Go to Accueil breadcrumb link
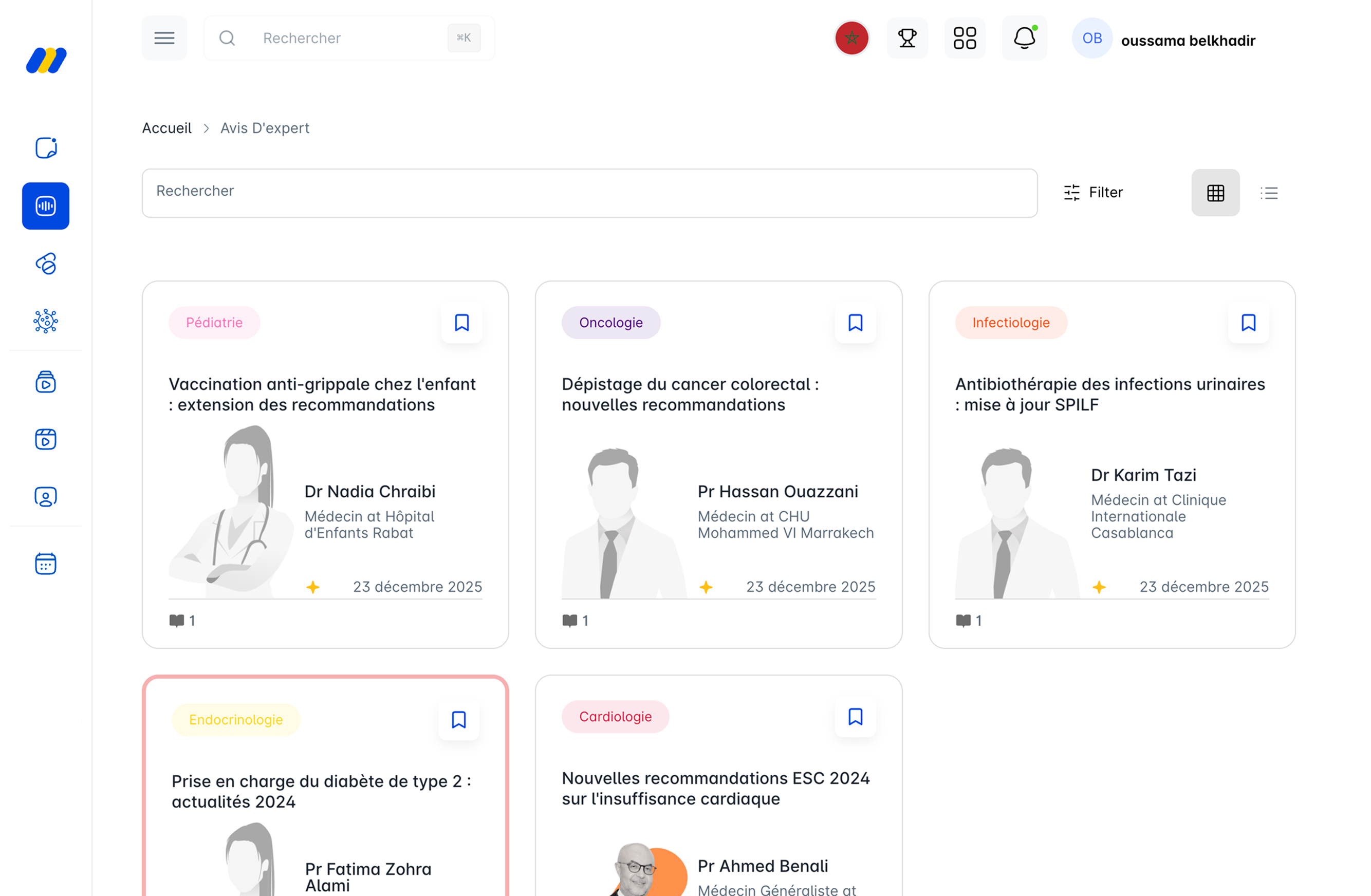The image size is (1371, 896). click(166, 128)
